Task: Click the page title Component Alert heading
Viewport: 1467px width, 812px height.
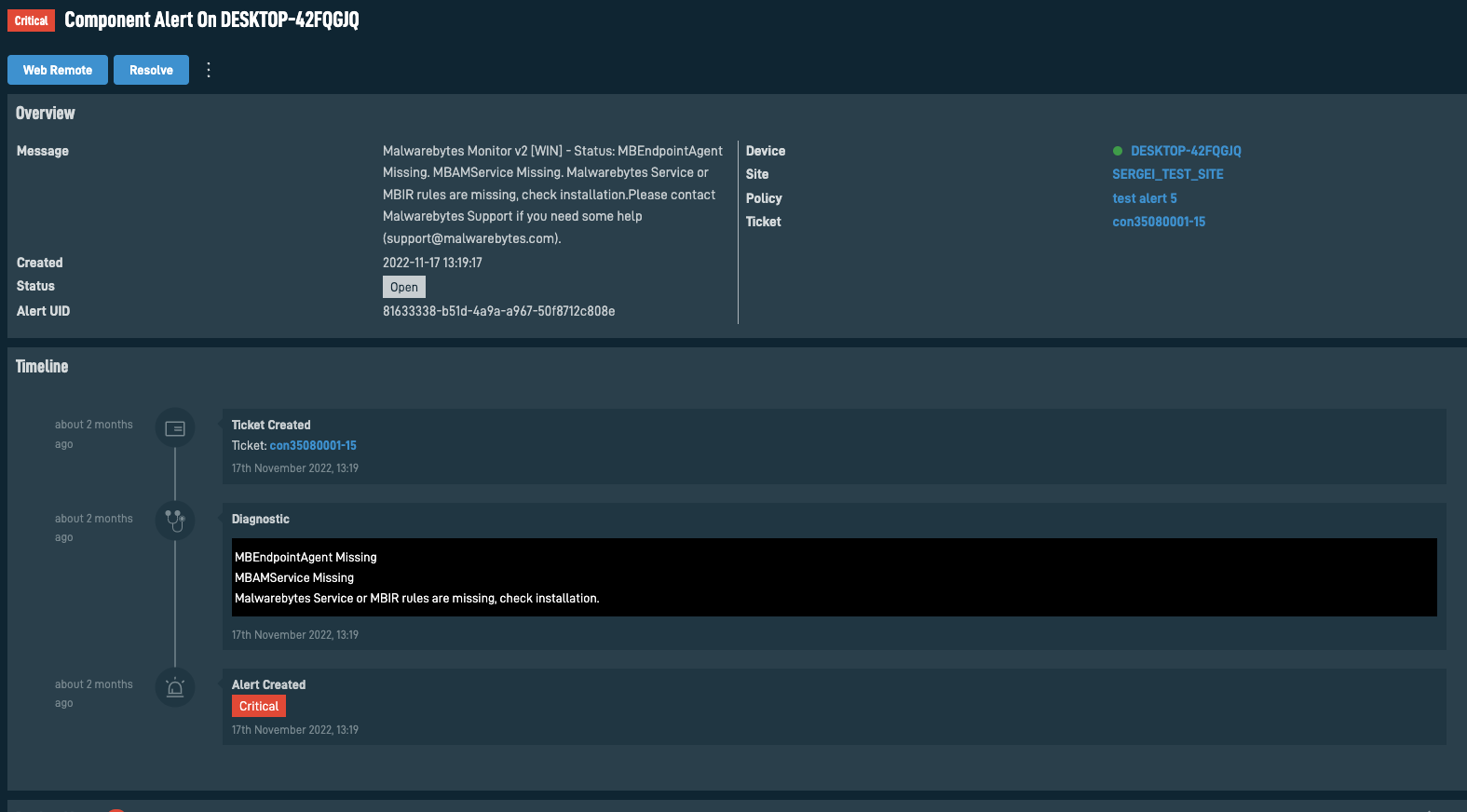Action: tap(211, 20)
